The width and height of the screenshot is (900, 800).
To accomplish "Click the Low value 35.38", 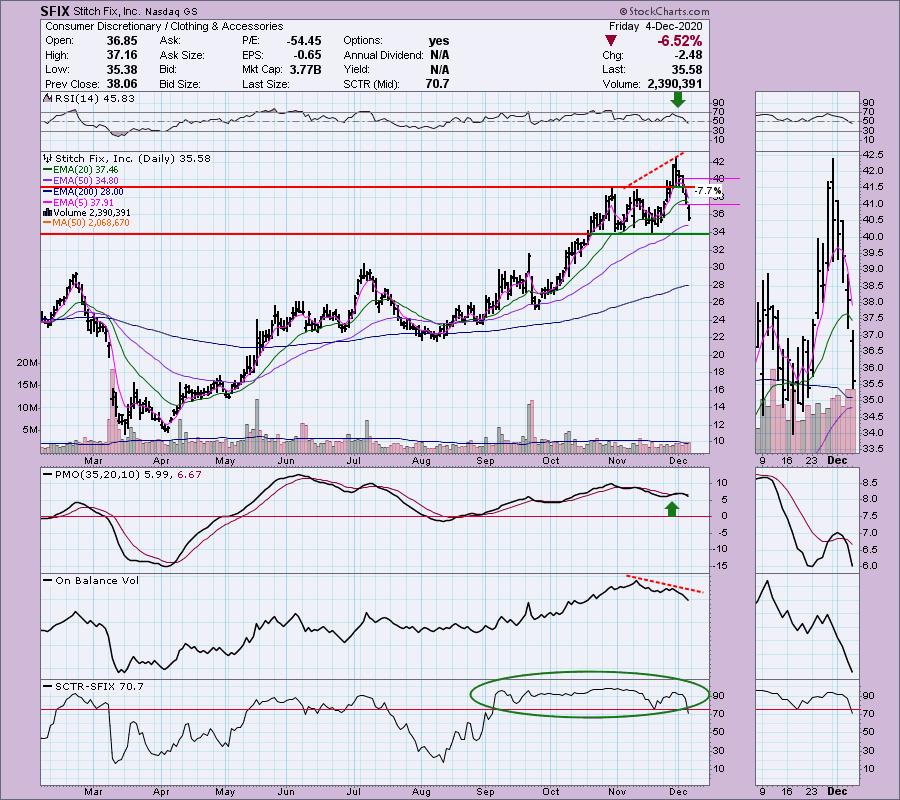I will [x=122, y=69].
